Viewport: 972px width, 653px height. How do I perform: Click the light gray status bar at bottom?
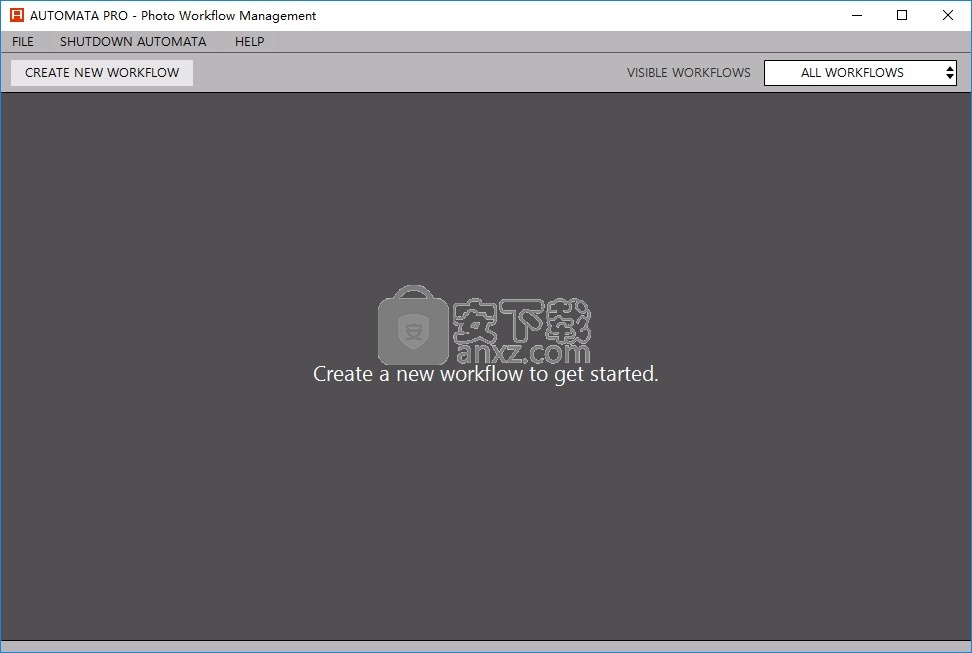[486, 646]
